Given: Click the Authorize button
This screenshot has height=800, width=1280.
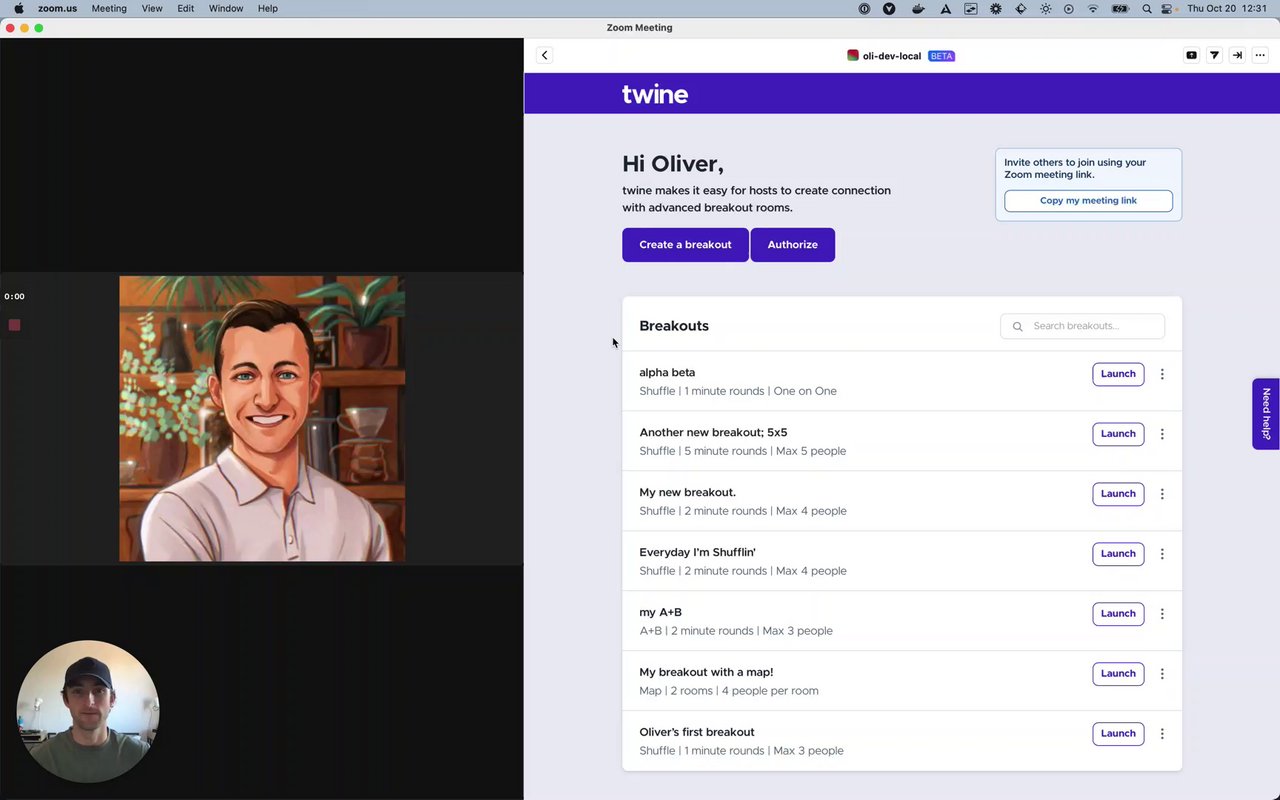Looking at the screenshot, I should coord(793,245).
